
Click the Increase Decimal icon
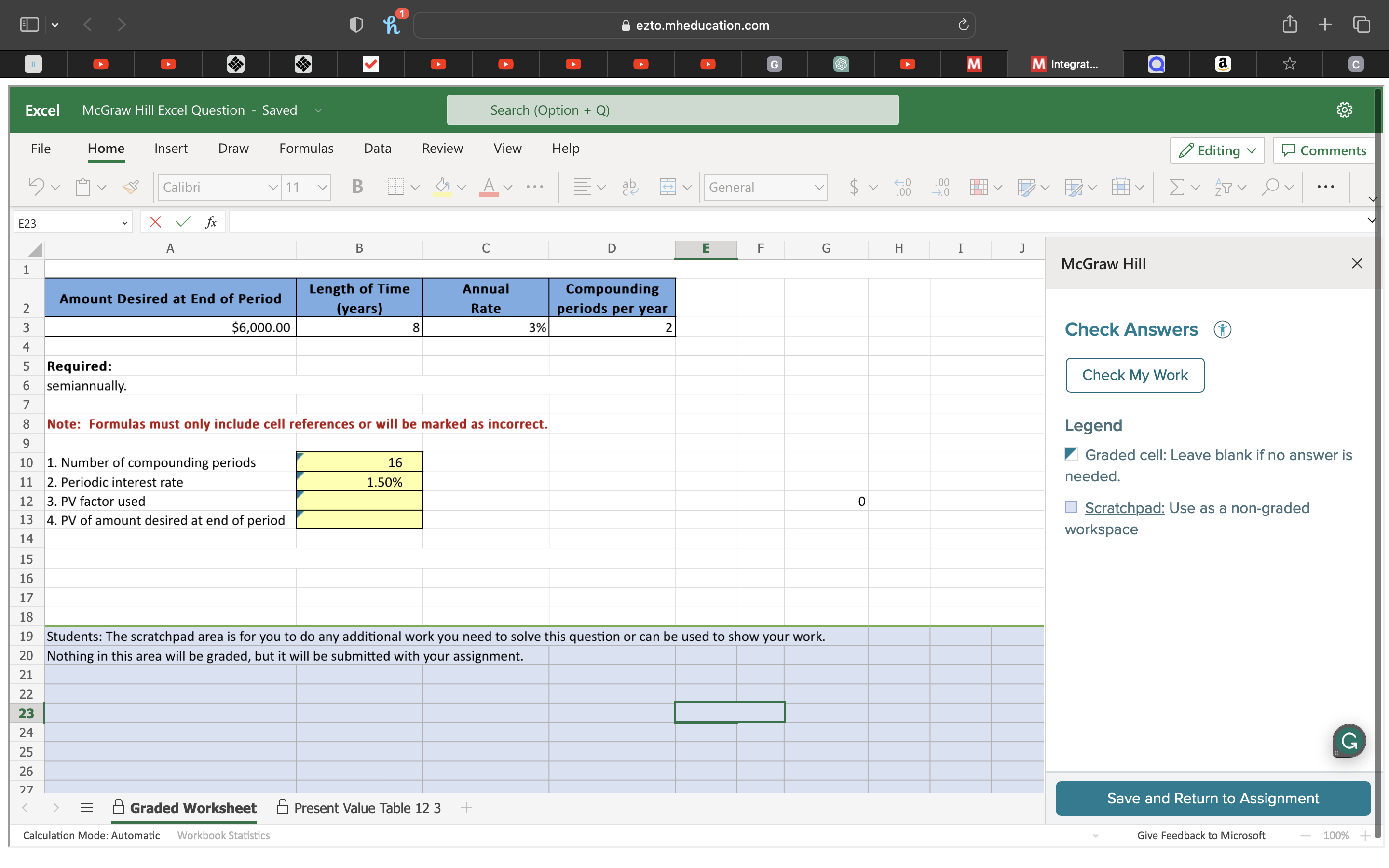pyautogui.click(x=902, y=187)
